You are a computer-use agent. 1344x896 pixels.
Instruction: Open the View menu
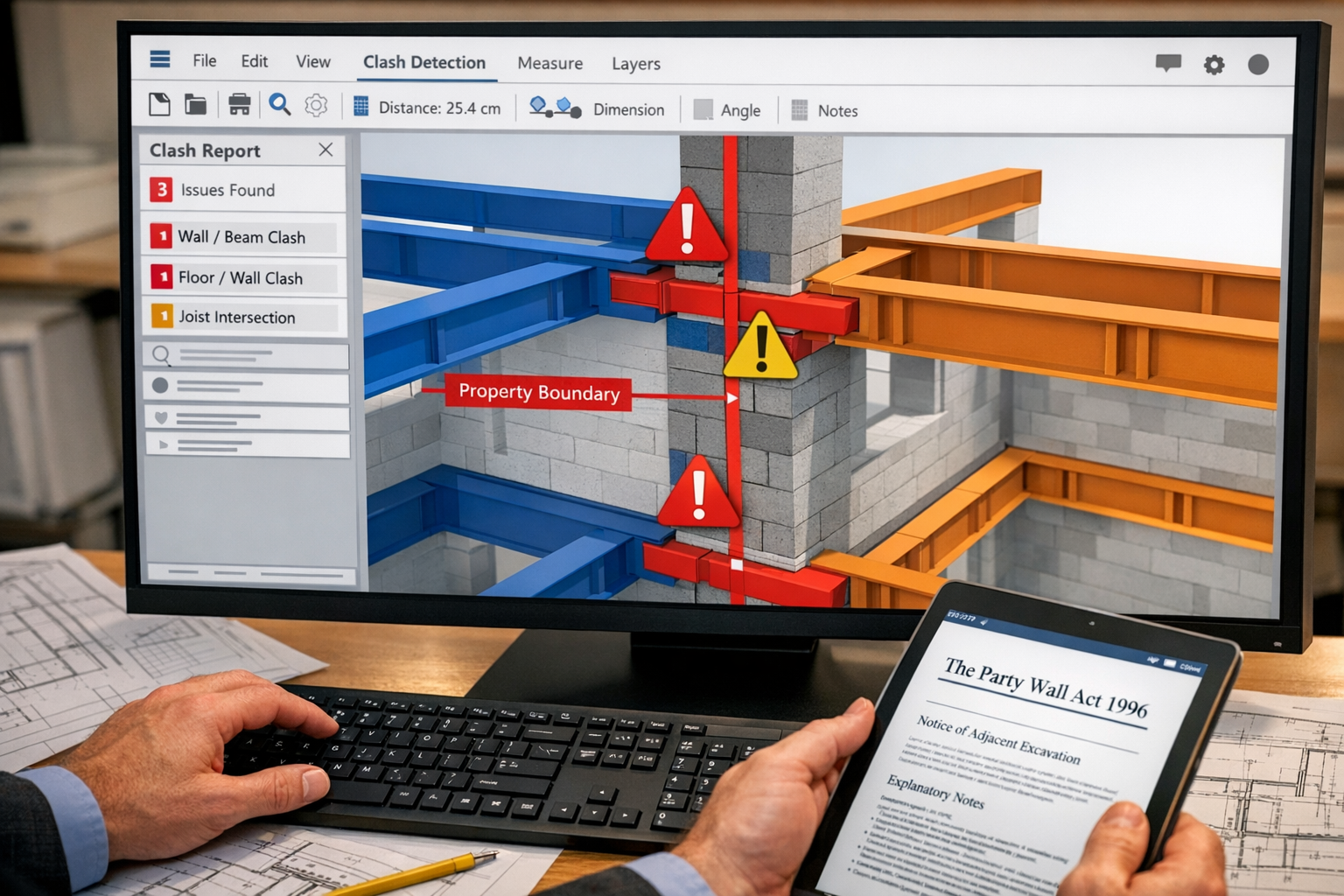point(312,62)
